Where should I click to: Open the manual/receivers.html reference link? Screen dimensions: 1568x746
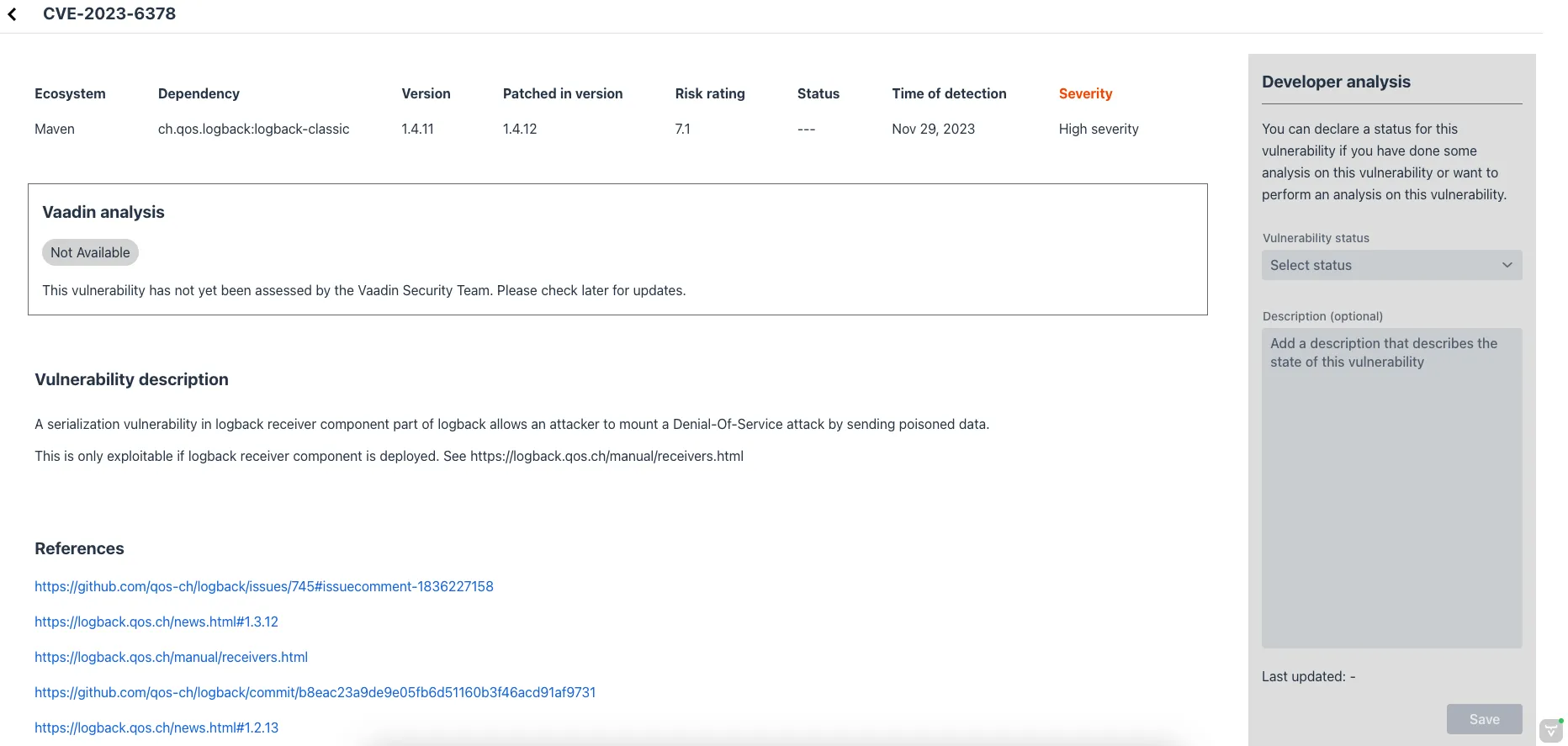(171, 657)
